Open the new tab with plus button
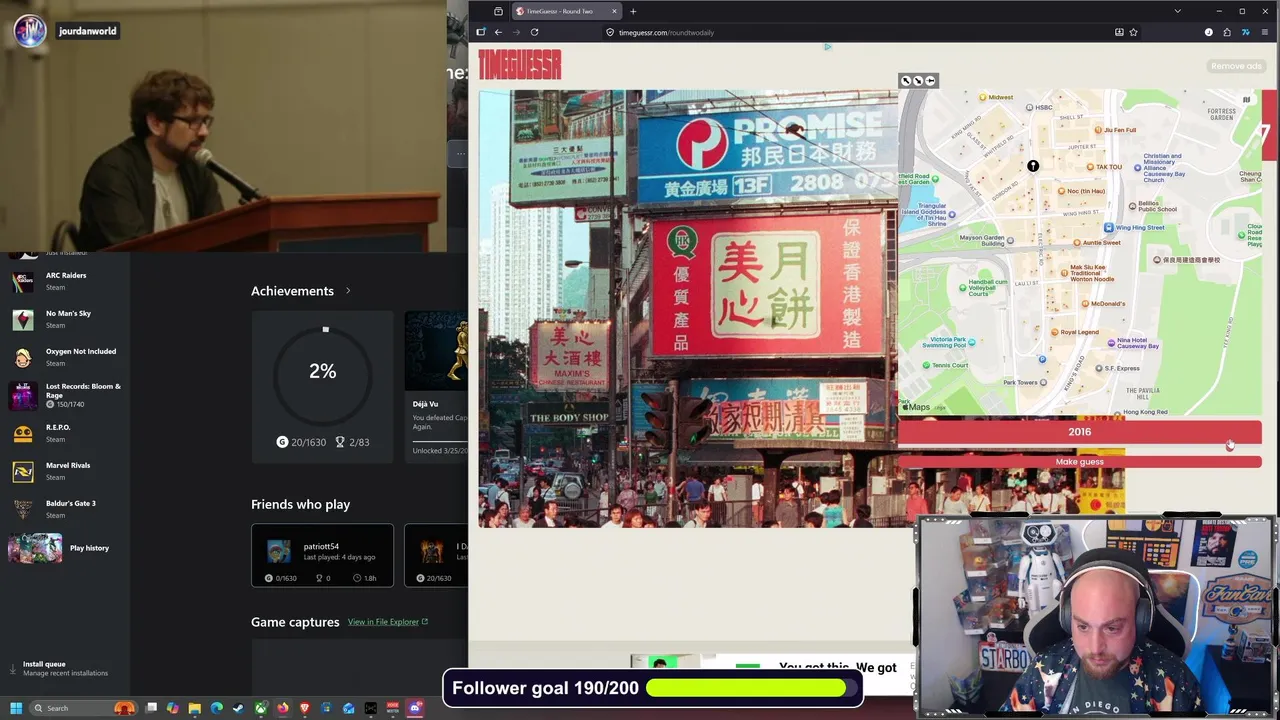 coord(632,11)
